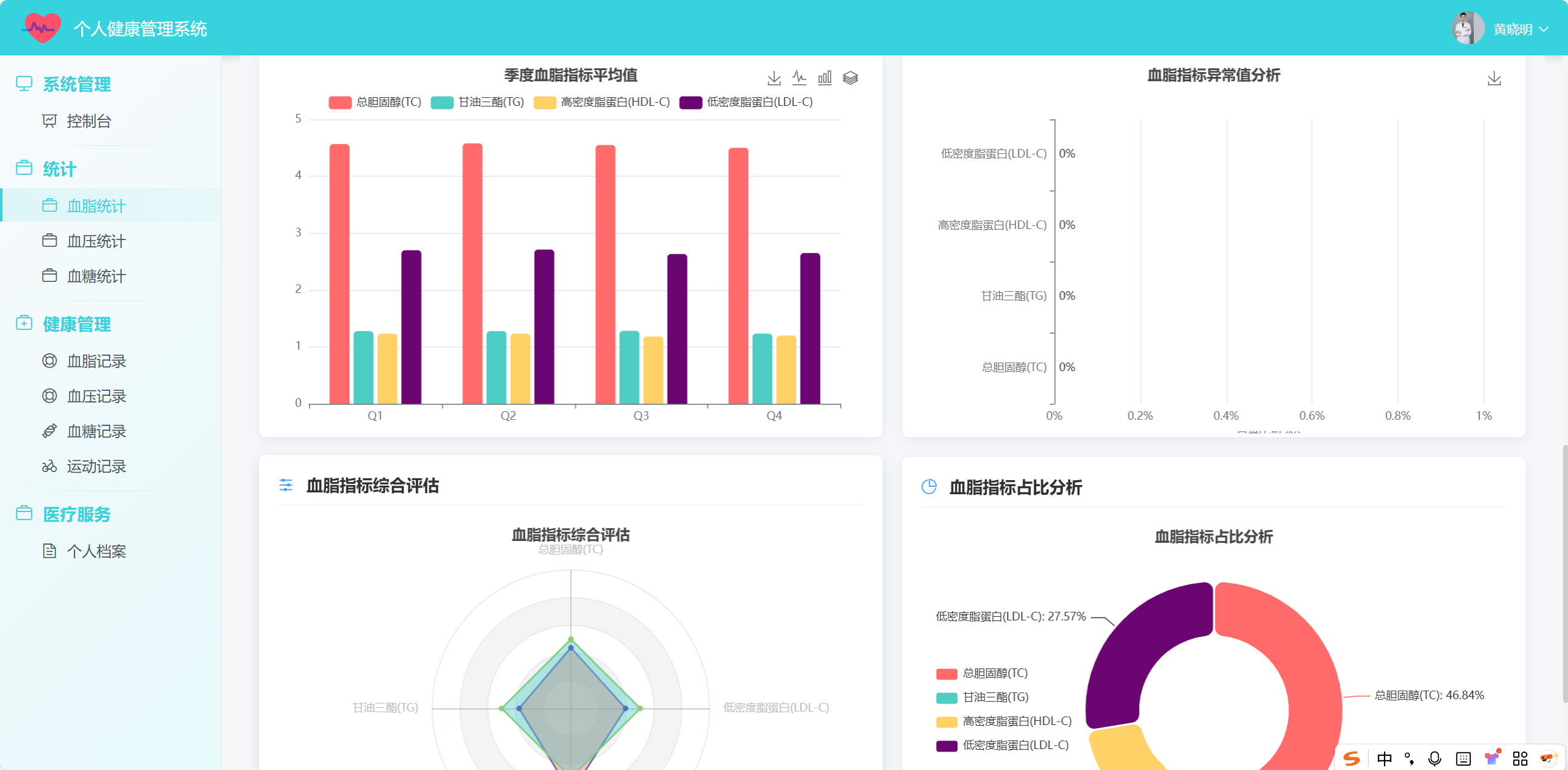
Task: Switch quarterly chart to line view
Action: tap(799, 78)
